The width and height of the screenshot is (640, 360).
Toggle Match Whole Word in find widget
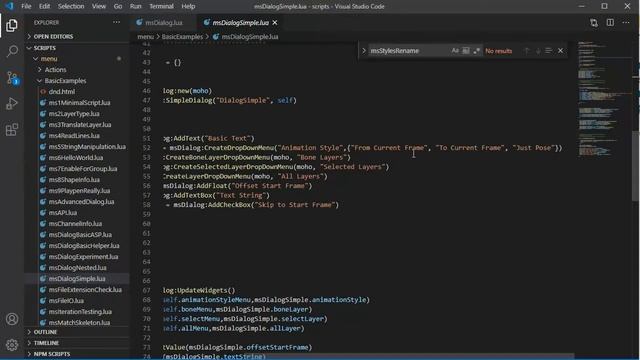466,51
